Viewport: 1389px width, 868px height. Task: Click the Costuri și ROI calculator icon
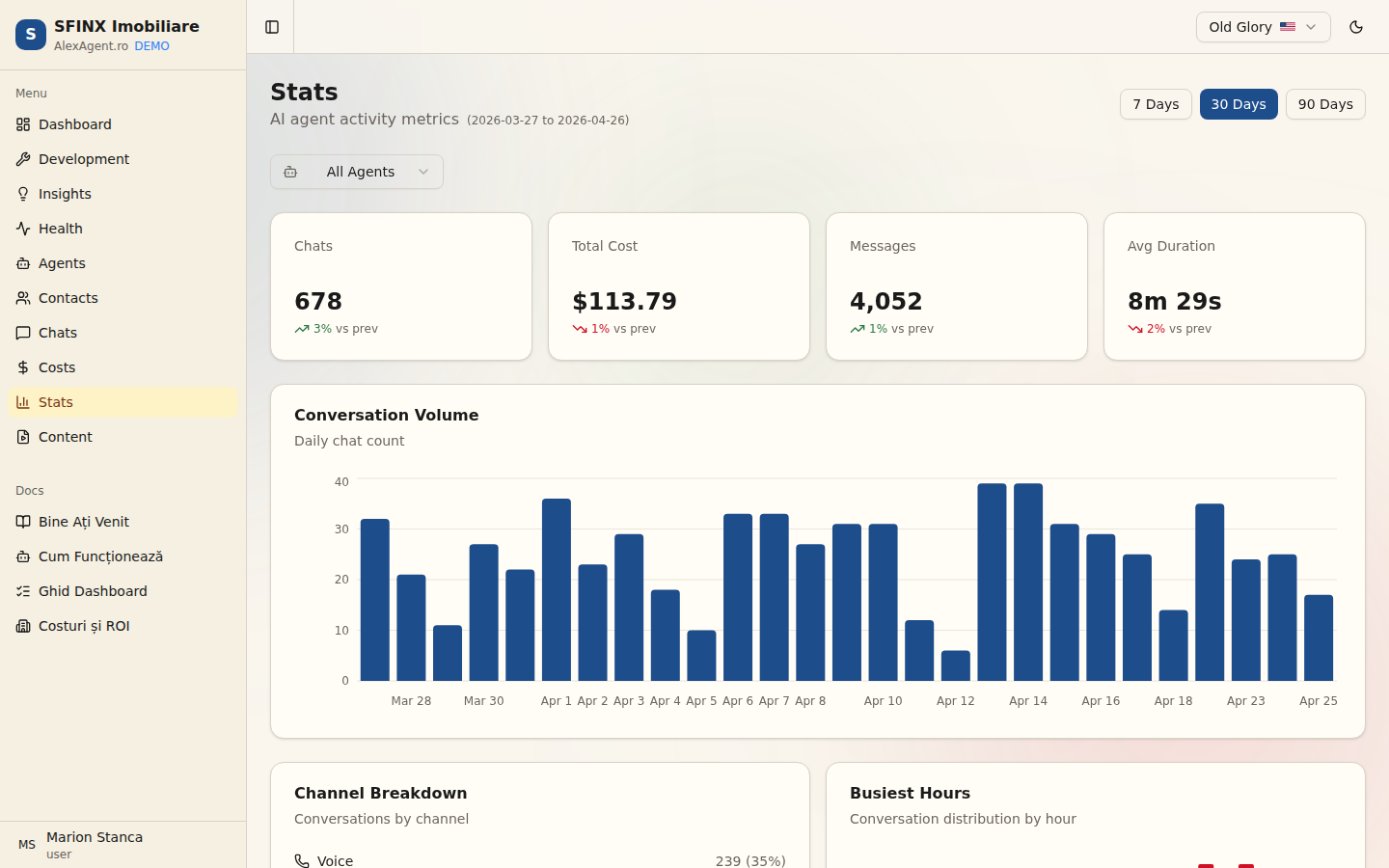(23, 626)
